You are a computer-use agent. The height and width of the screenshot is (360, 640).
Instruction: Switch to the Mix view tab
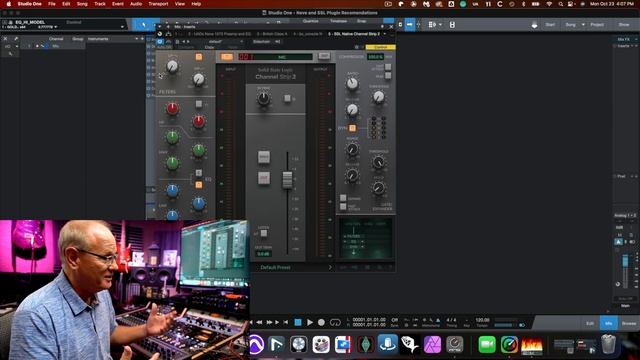point(609,323)
